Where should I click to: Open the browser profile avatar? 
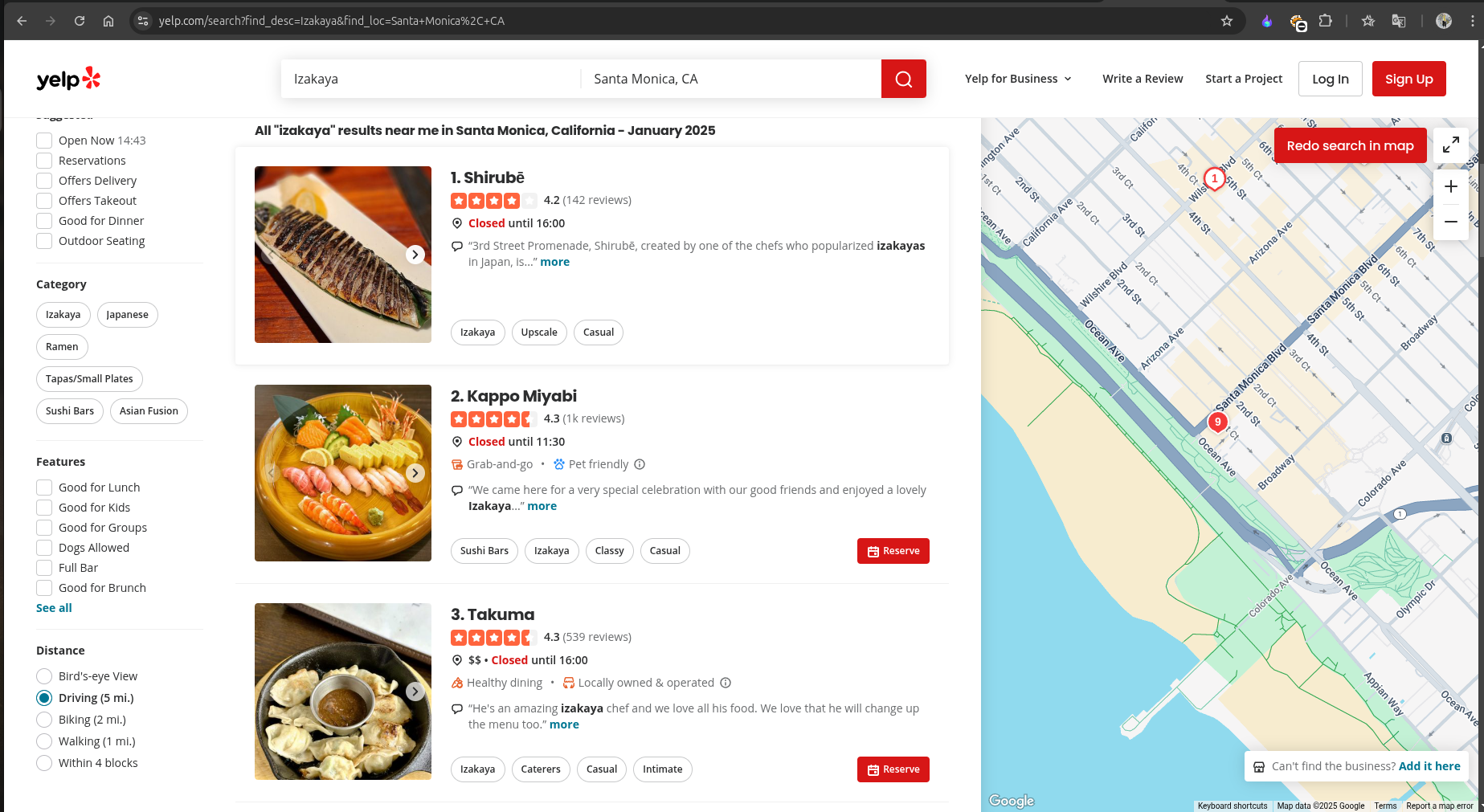point(1444,21)
